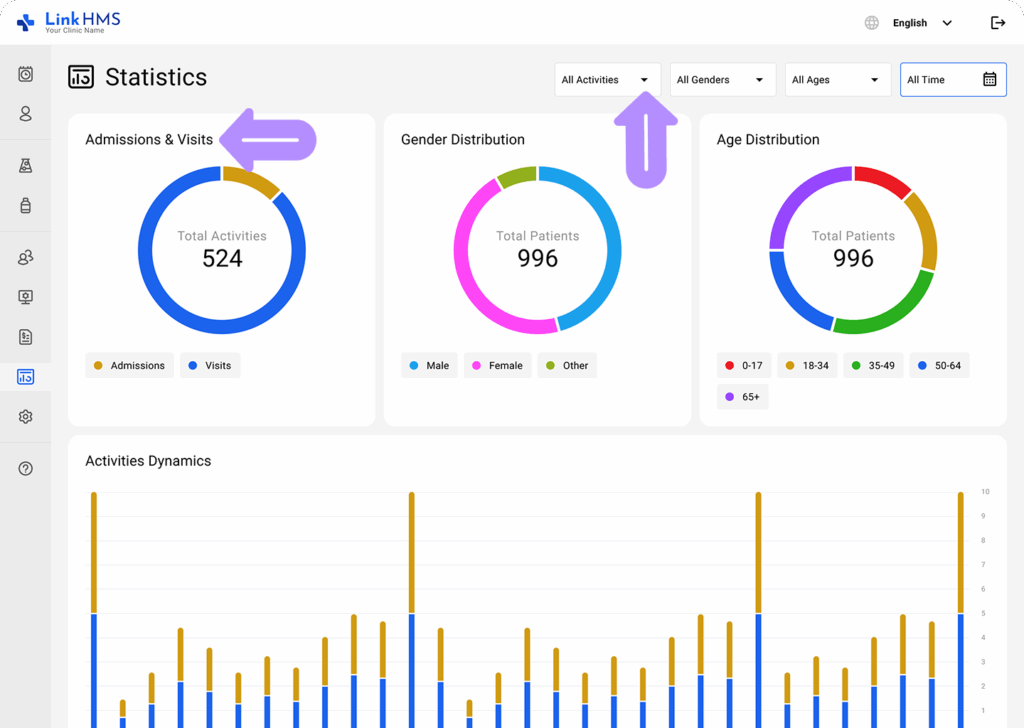The image size is (1024, 728).
Task: Open the Settings gear in the sidebar
Action: click(25, 417)
